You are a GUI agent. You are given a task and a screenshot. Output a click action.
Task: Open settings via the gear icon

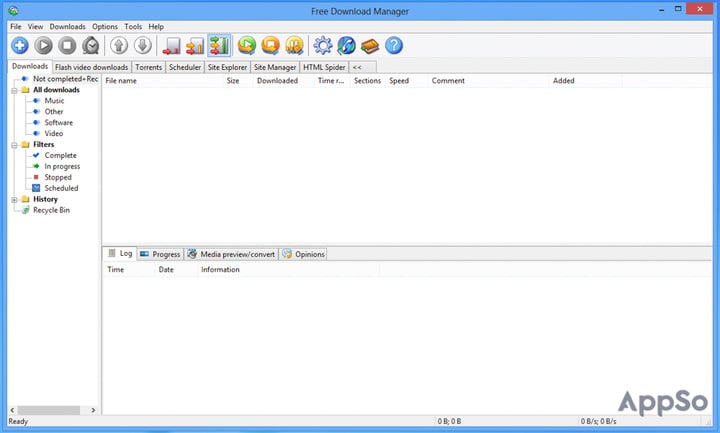pos(322,45)
